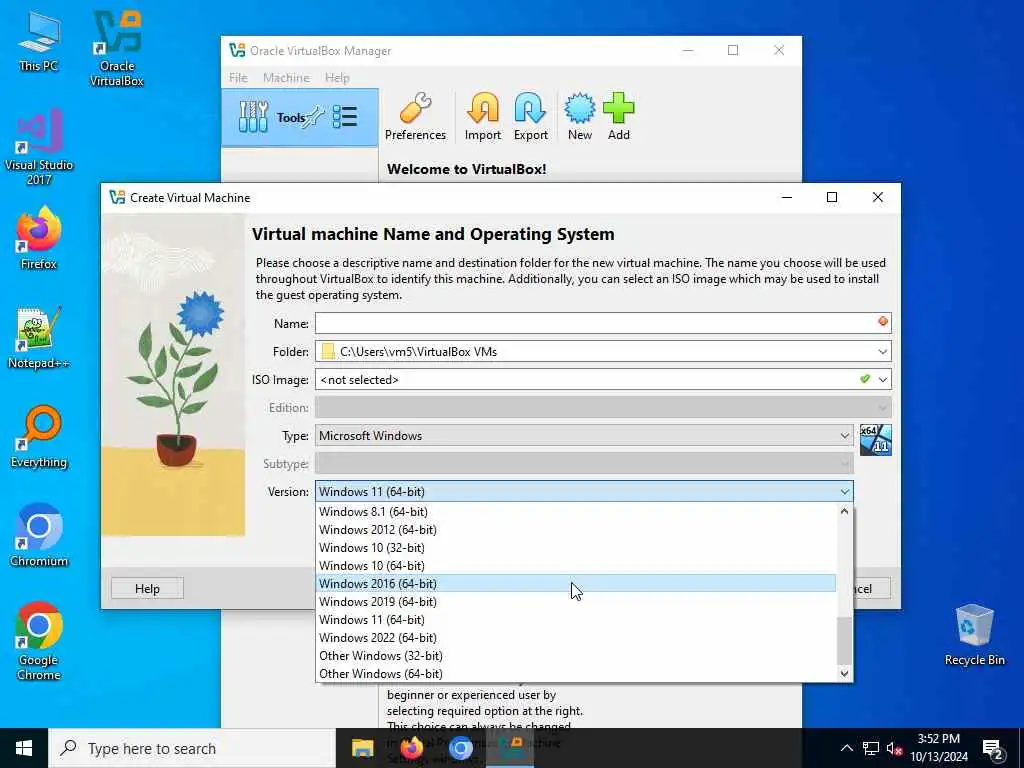
Task: Click the version list scrollbar down arrow
Action: pyautogui.click(x=844, y=673)
